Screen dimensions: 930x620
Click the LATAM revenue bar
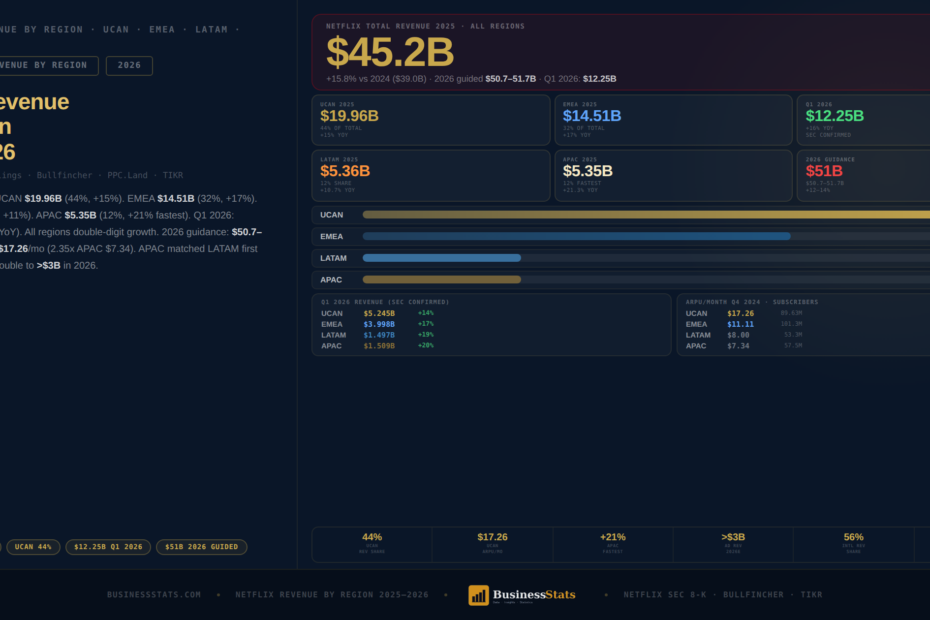(x=442, y=258)
